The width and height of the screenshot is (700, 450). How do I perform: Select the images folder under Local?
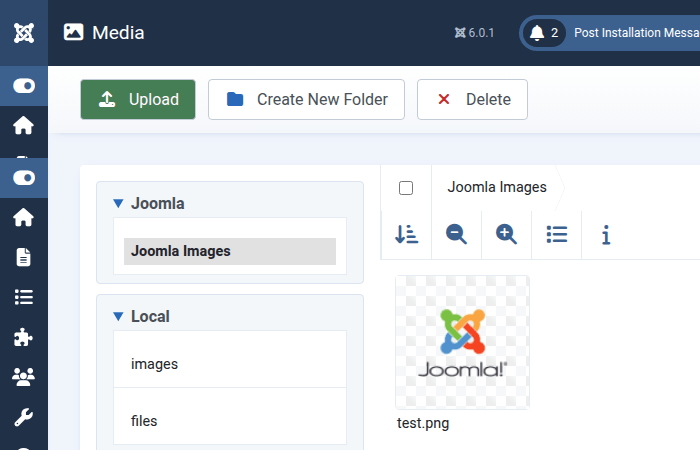point(154,364)
